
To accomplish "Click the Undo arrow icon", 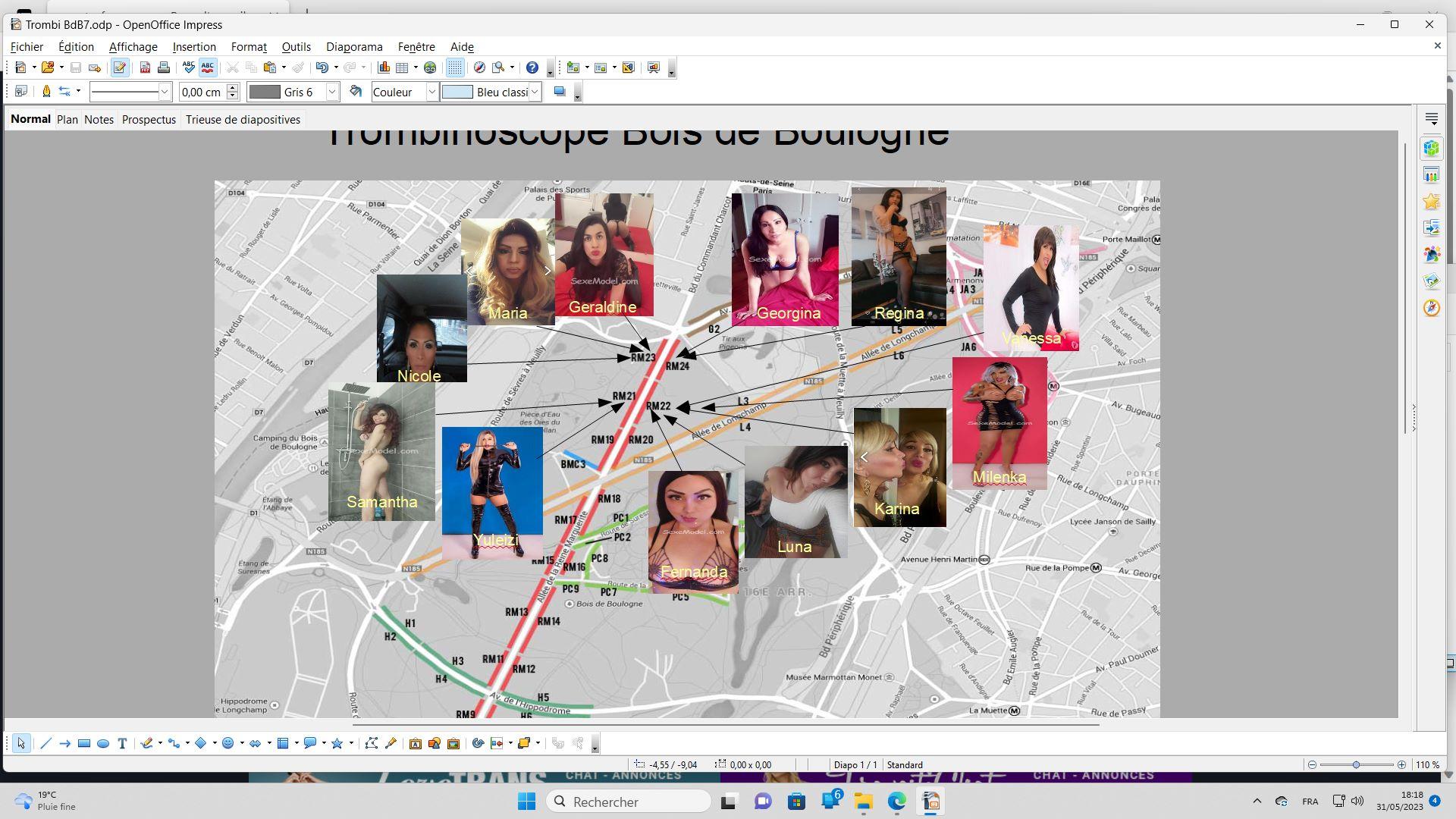I will tap(322, 67).
